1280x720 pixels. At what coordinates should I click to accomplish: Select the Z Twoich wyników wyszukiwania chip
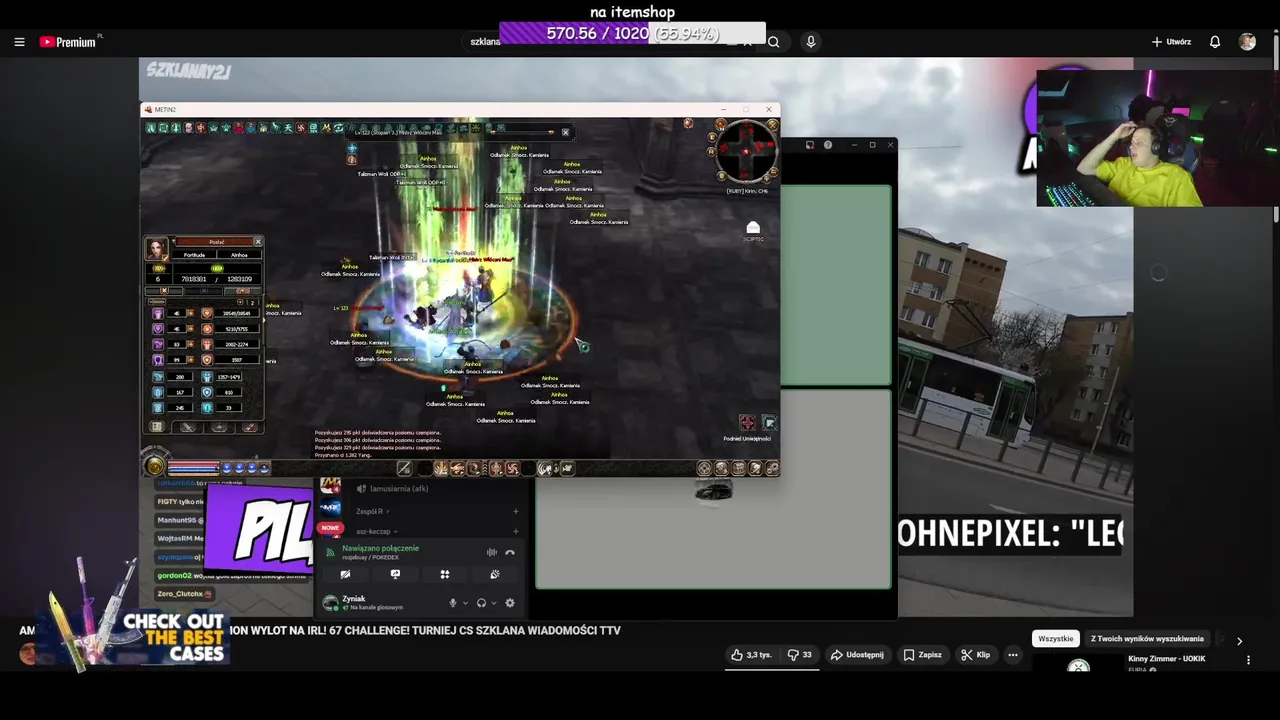pos(1147,639)
